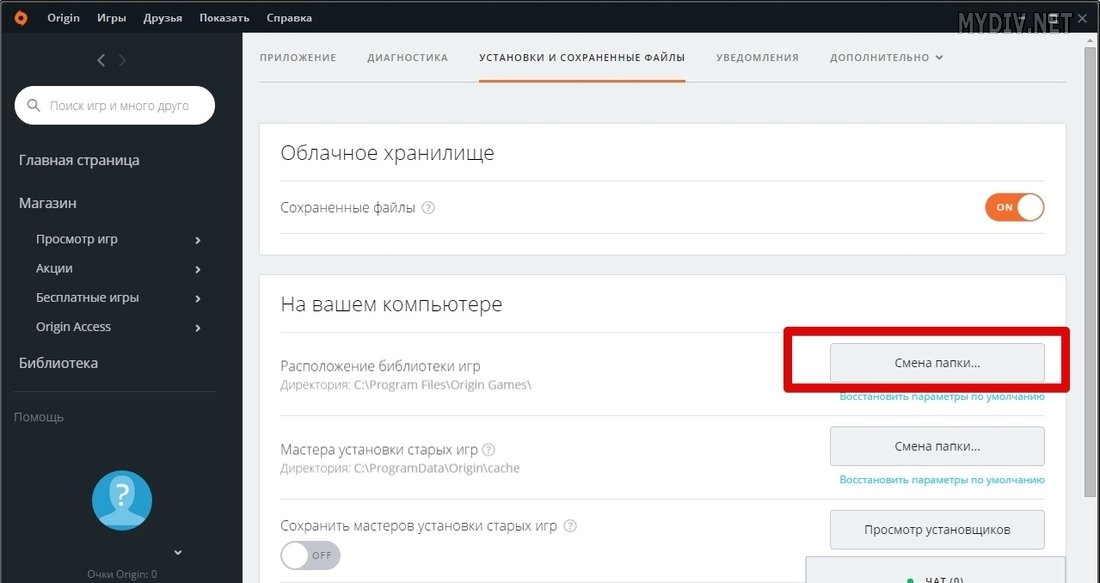1100x583 pixels.
Task: Open the Игры menu
Action: (112, 18)
